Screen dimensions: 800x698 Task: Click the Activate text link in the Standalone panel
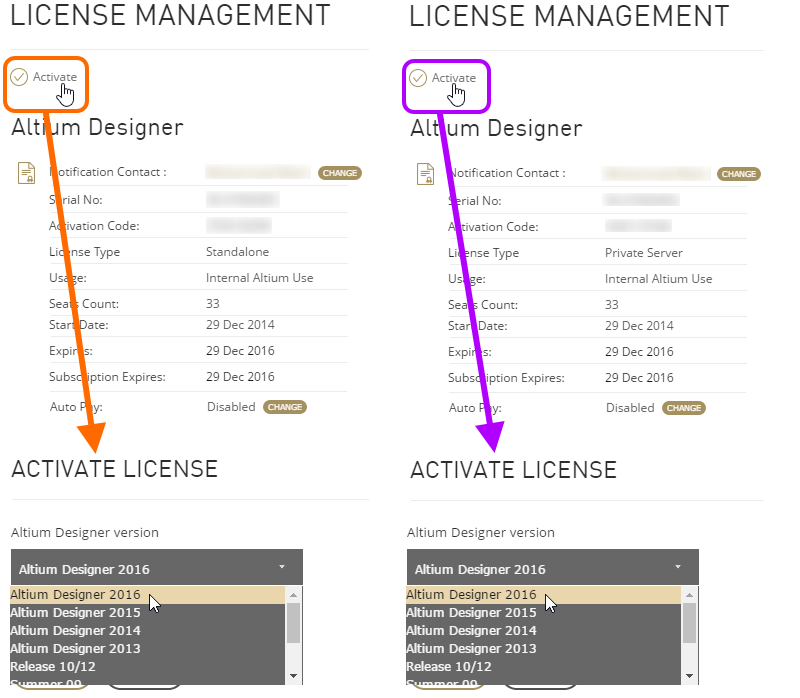[54, 77]
